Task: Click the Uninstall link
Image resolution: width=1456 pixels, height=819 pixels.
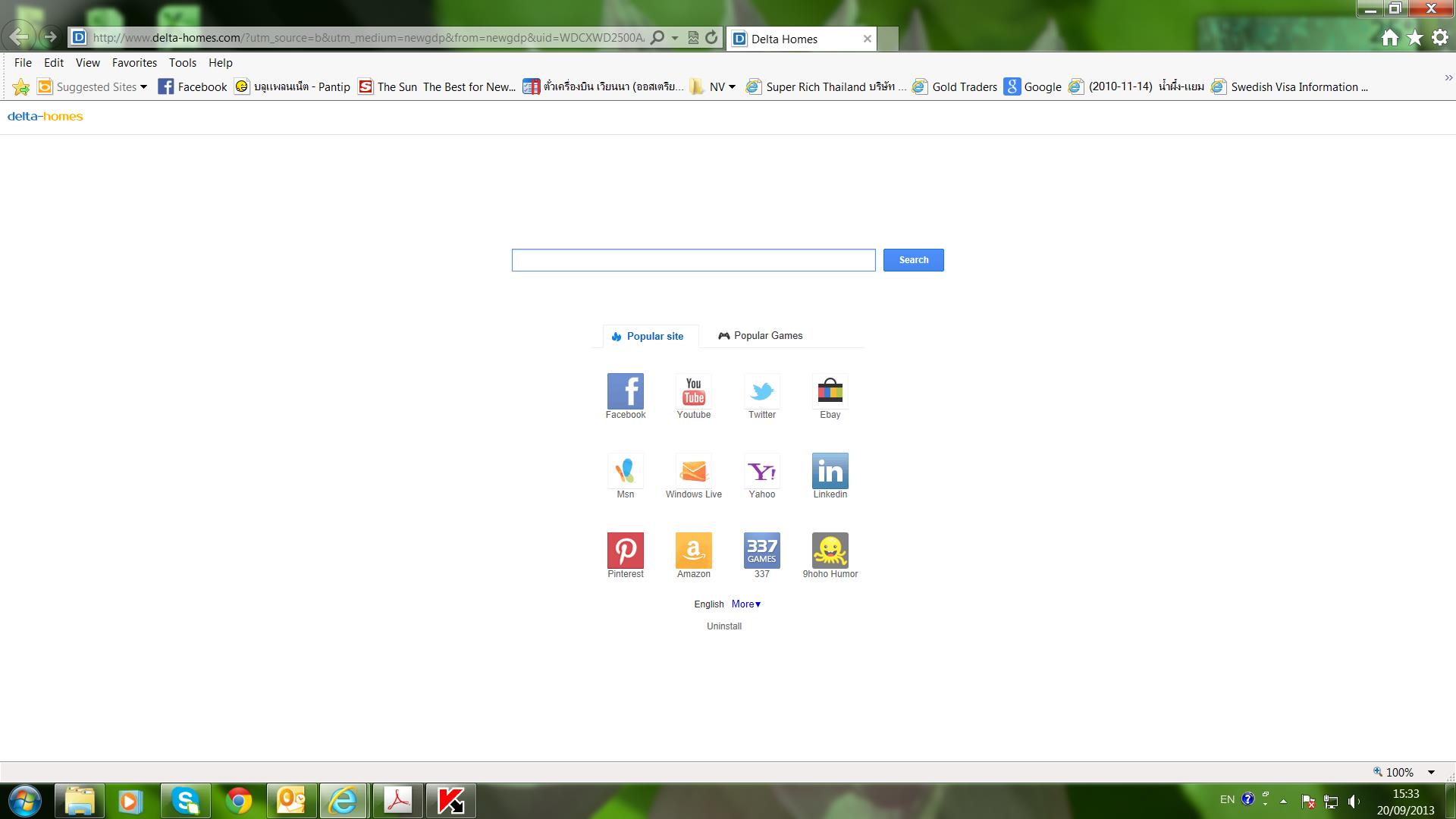Action: (724, 626)
